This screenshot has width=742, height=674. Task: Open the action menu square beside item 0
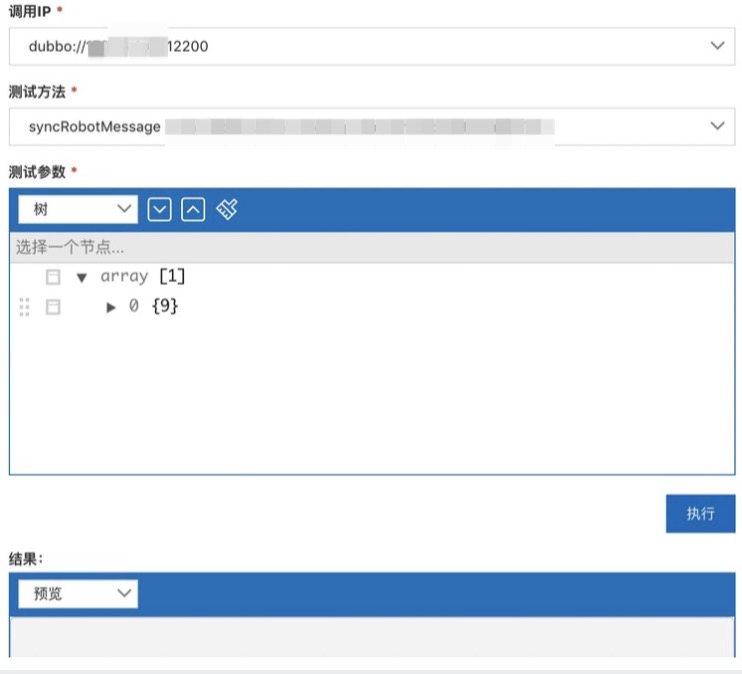click(x=53, y=307)
